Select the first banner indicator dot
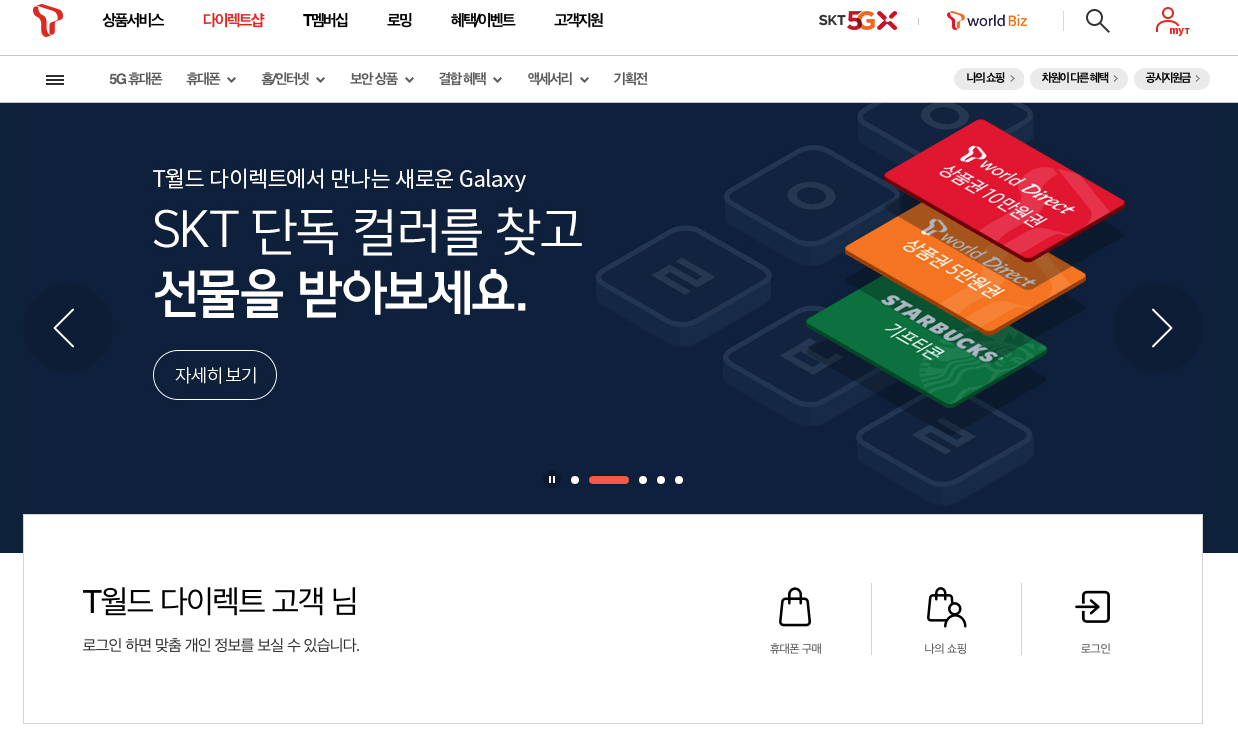 (x=575, y=480)
